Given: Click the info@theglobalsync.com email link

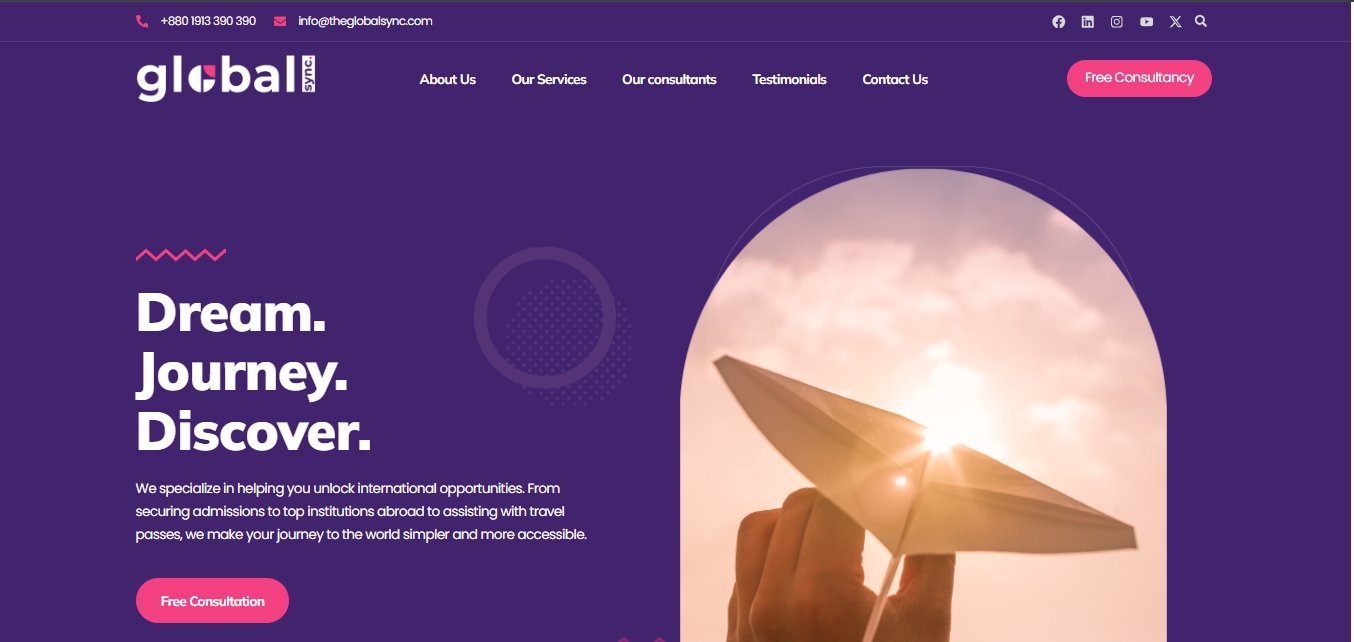Looking at the screenshot, I should pos(365,21).
